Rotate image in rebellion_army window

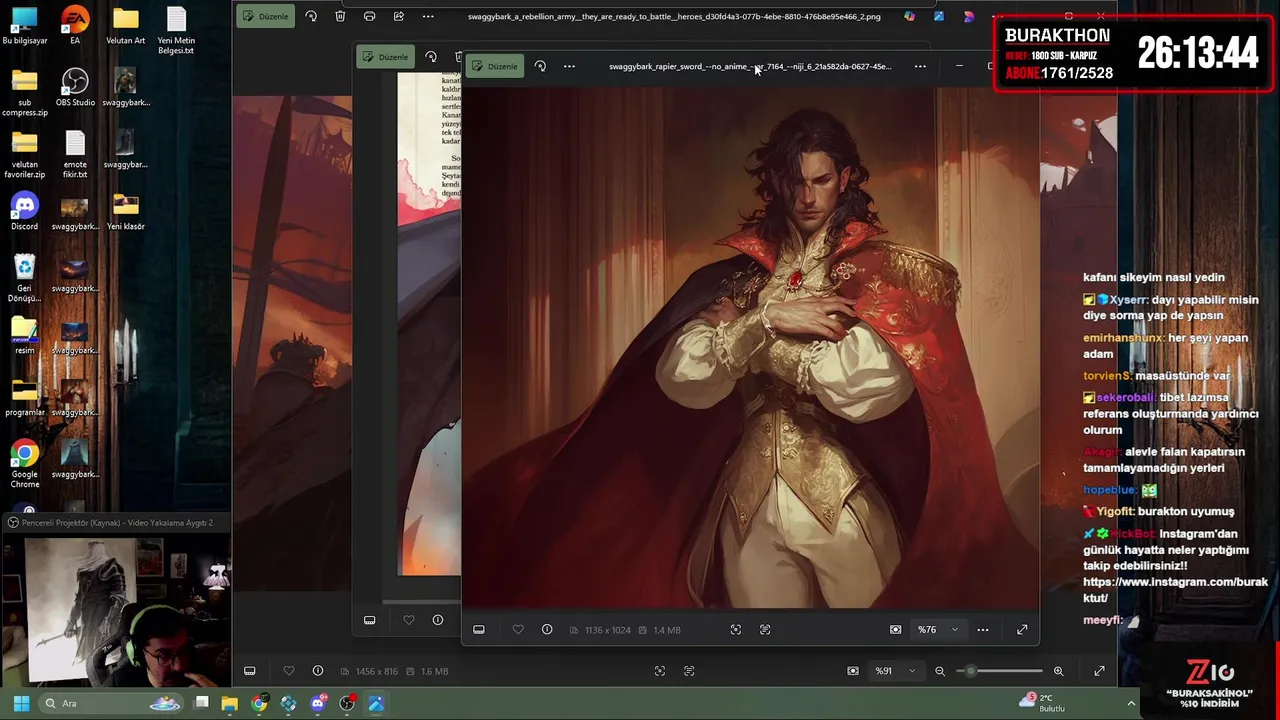point(311,16)
